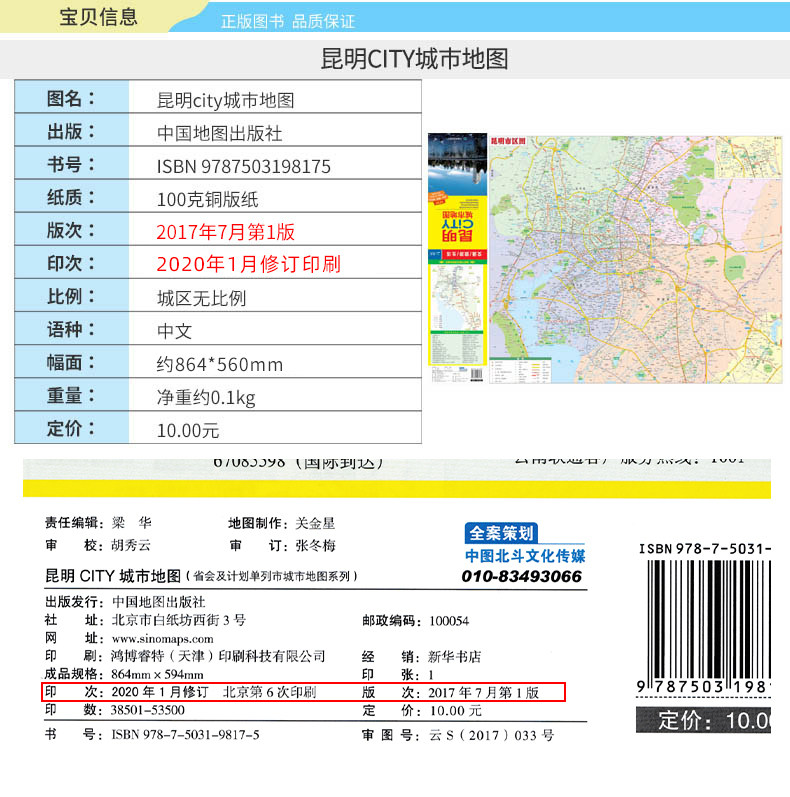Click the publisher 中国地图出版社 in table

coord(220,133)
